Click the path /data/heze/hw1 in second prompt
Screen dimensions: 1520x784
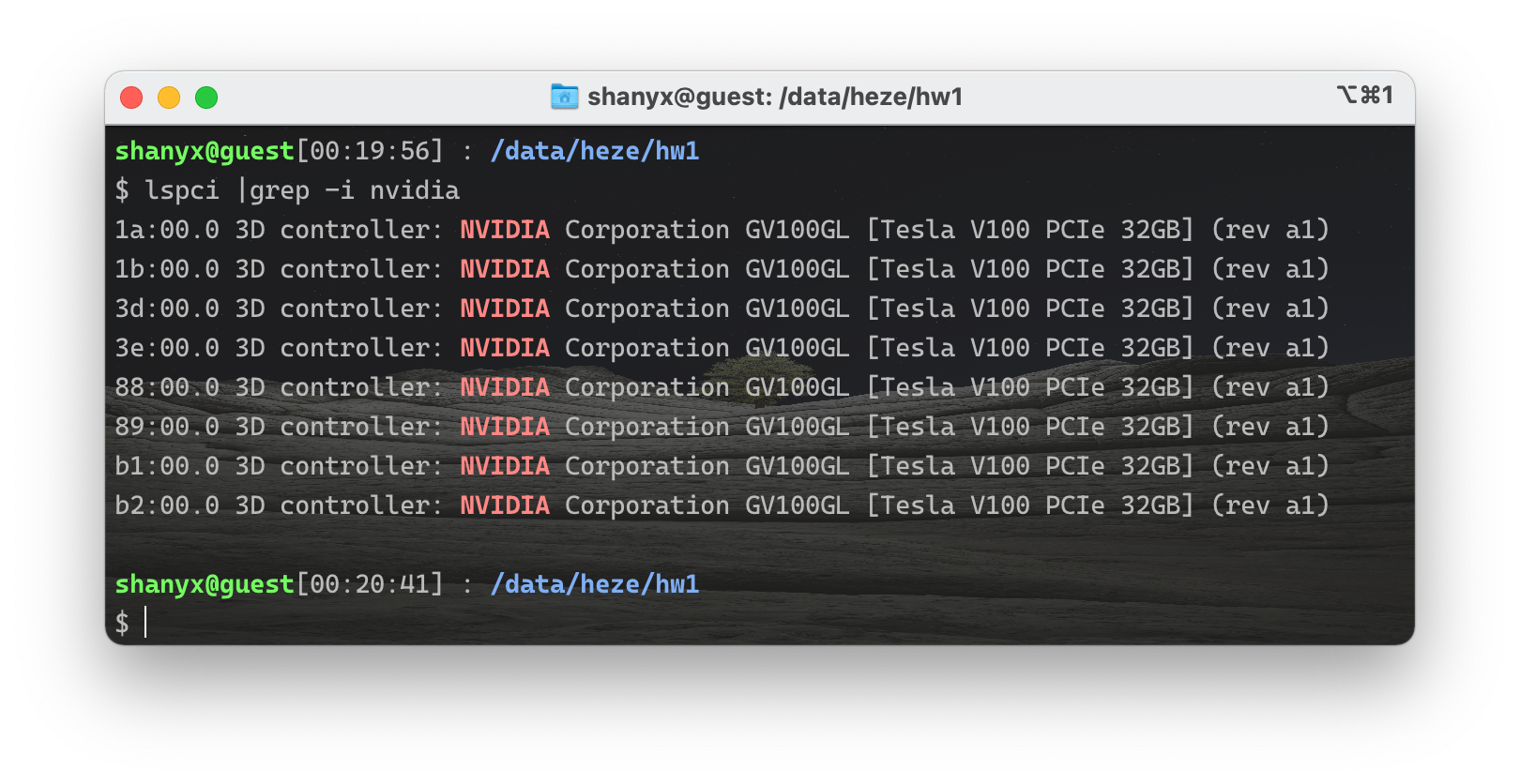595,584
